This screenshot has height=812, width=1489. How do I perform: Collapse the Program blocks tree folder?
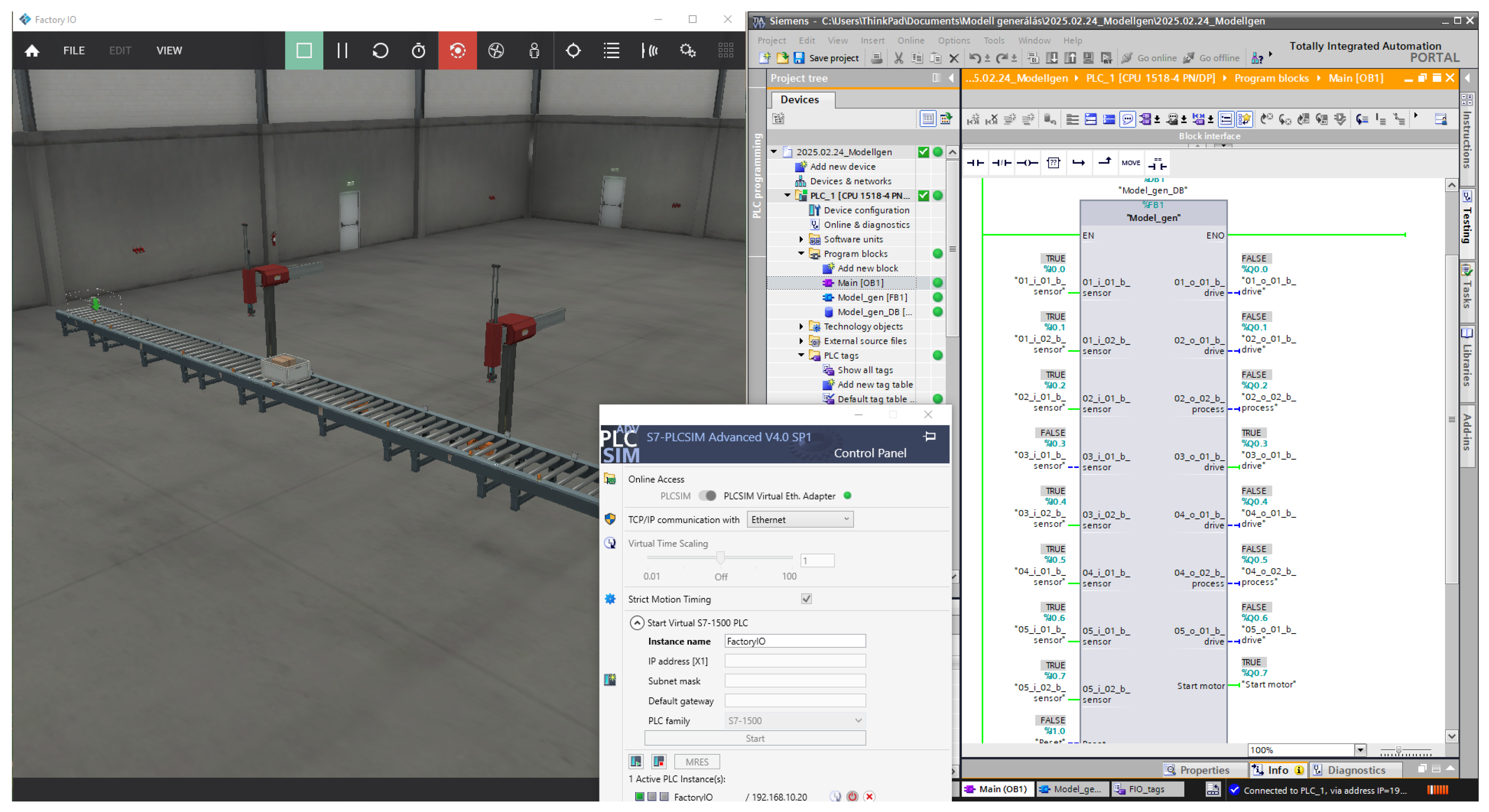[801, 254]
